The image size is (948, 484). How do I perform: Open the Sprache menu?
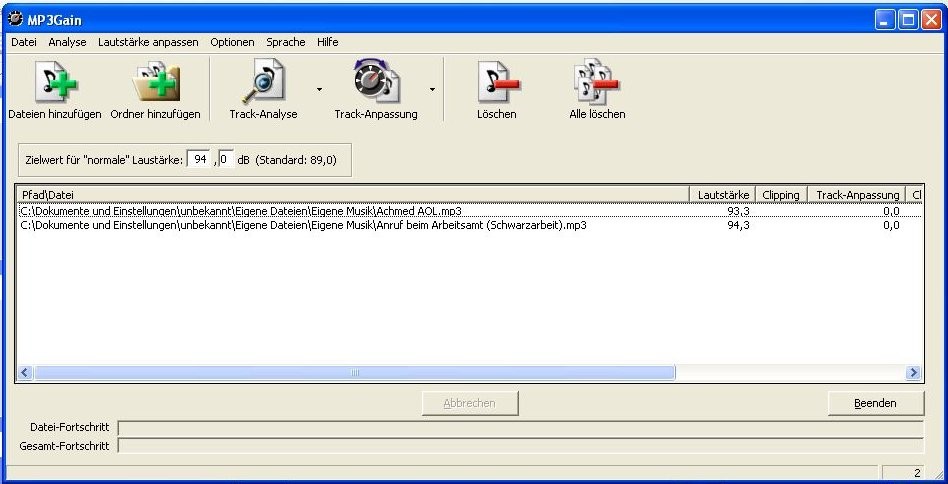[285, 42]
